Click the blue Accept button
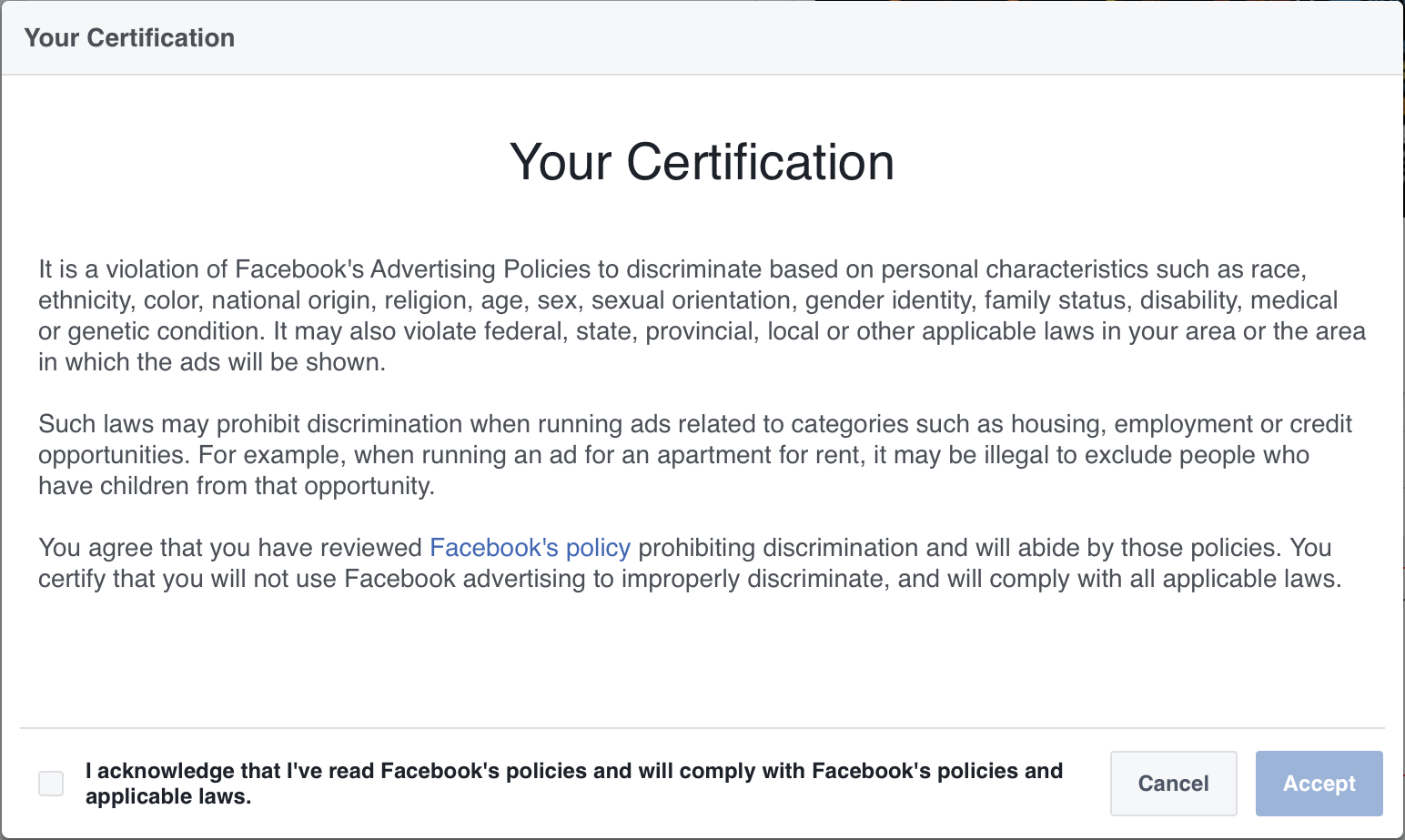 click(1319, 784)
